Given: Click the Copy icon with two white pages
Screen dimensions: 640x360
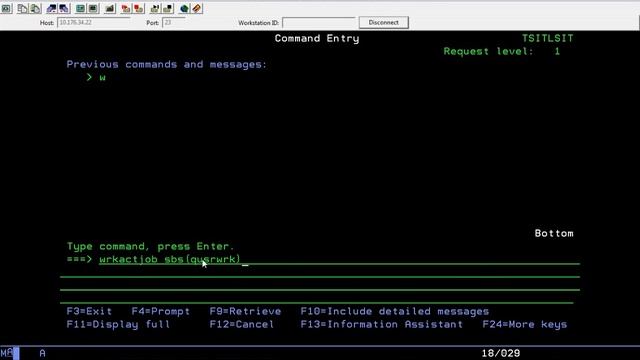Looking at the screenshot, I should point(22,8).
